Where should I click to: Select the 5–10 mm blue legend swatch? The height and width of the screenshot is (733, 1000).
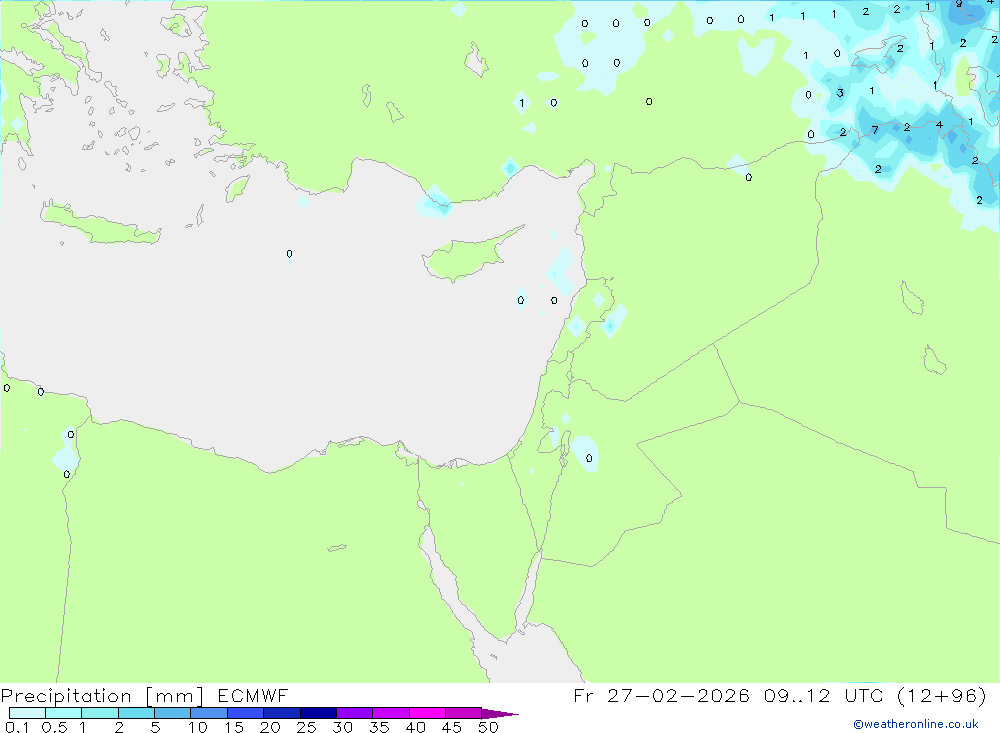[172, 713]
